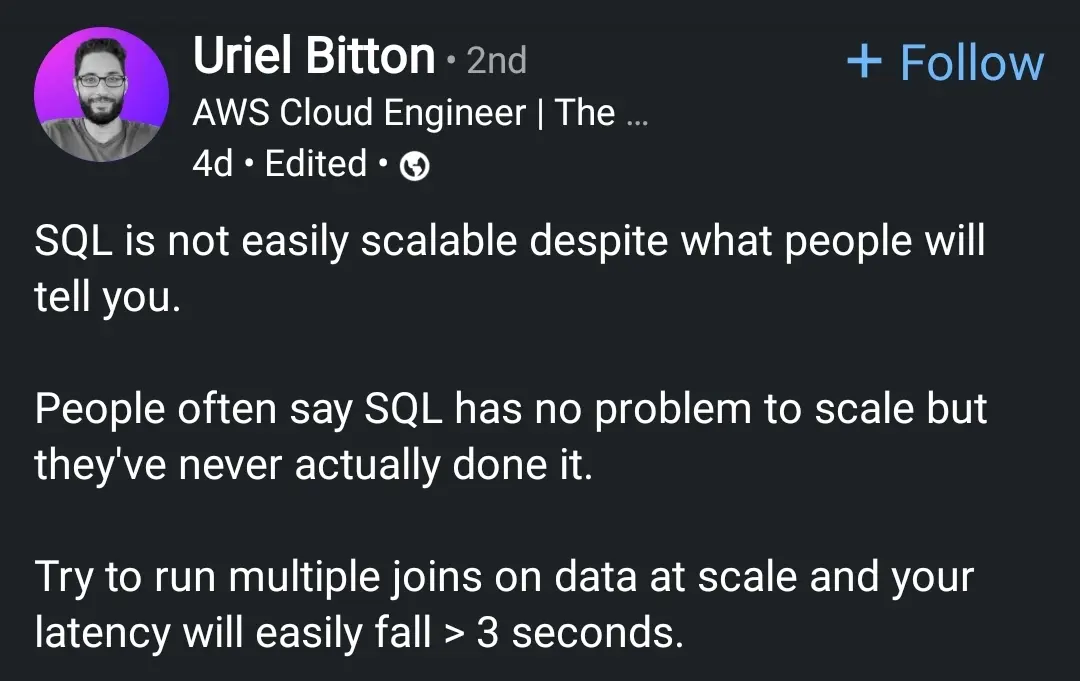Click the 4d post timestamp
The image size is (1080, 681).
click(211, 163)
